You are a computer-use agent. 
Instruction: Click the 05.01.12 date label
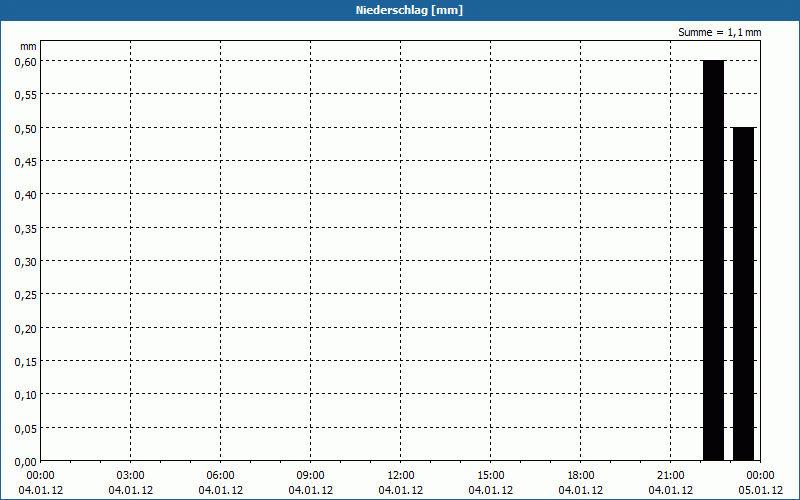[x=761, y=490]
